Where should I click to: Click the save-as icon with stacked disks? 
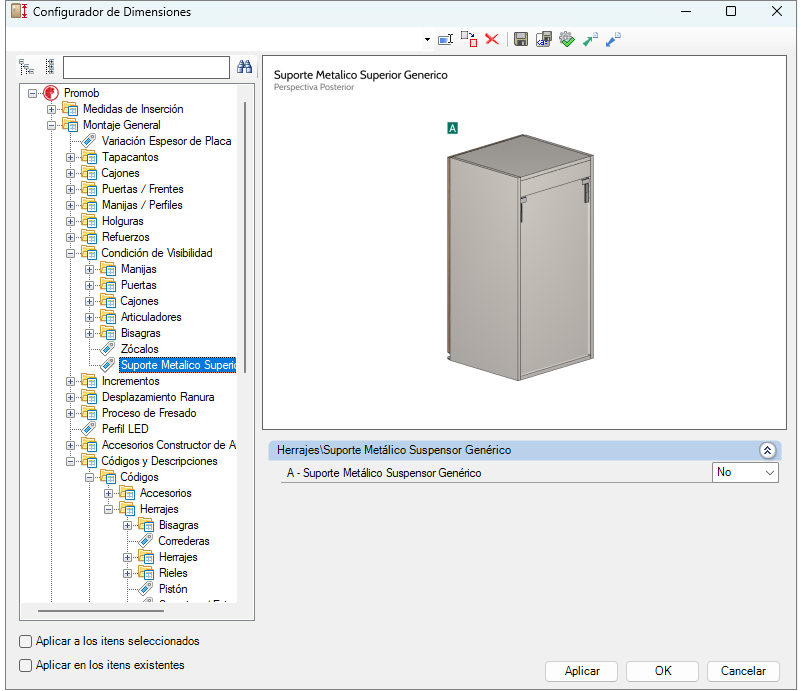[544, 39]
